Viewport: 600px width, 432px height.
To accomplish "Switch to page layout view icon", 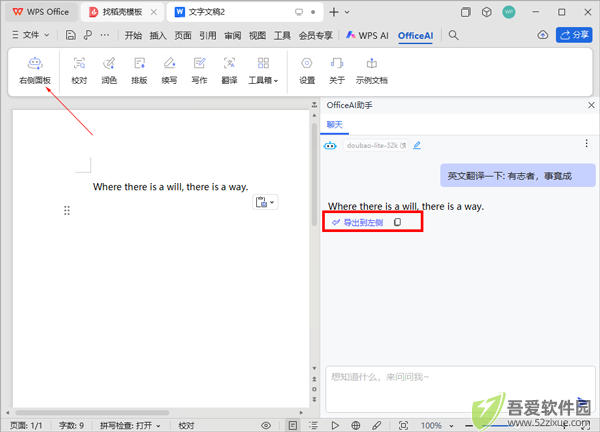I will pyautogui.click(x=293, y=425).
